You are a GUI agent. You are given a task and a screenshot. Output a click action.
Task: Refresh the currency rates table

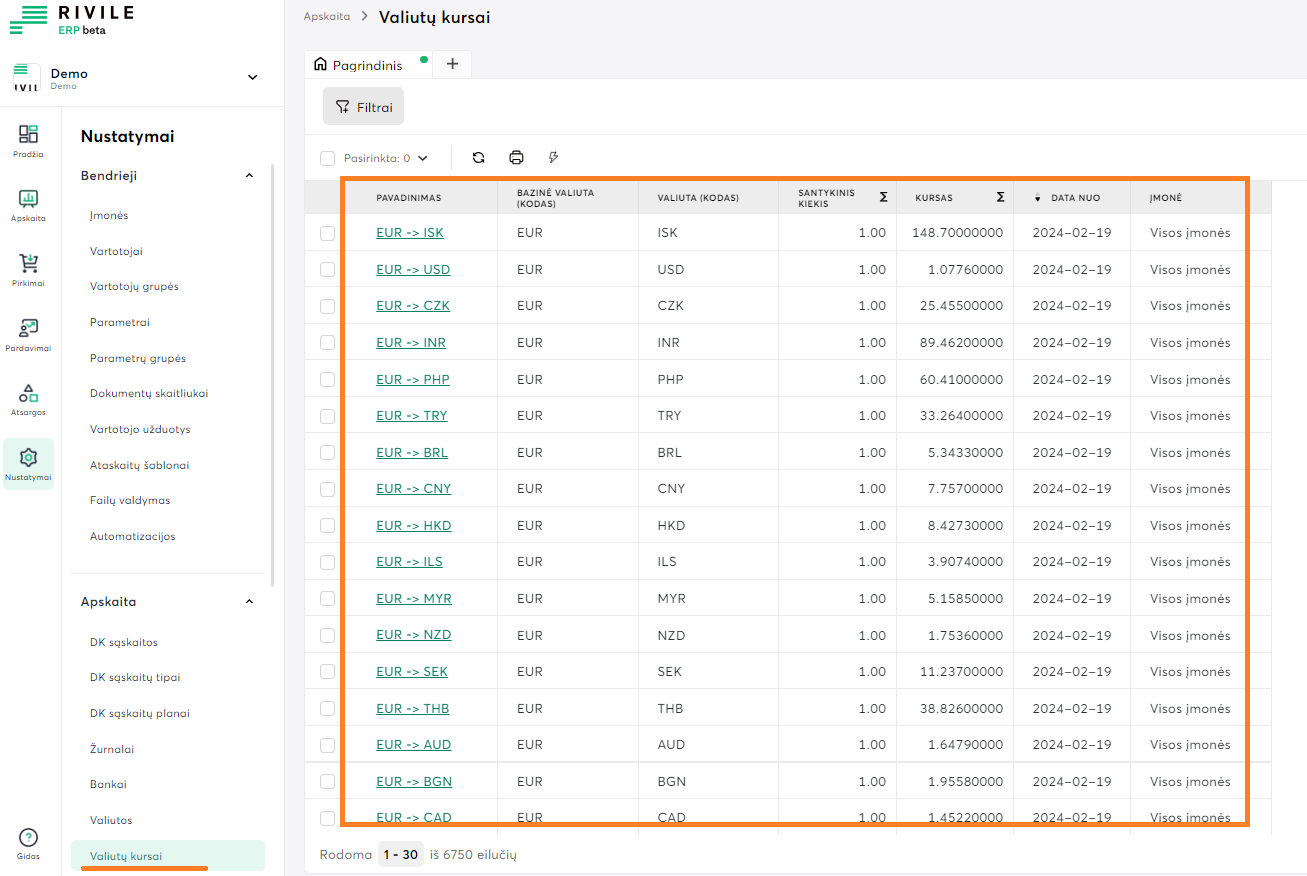click(478, 157)
